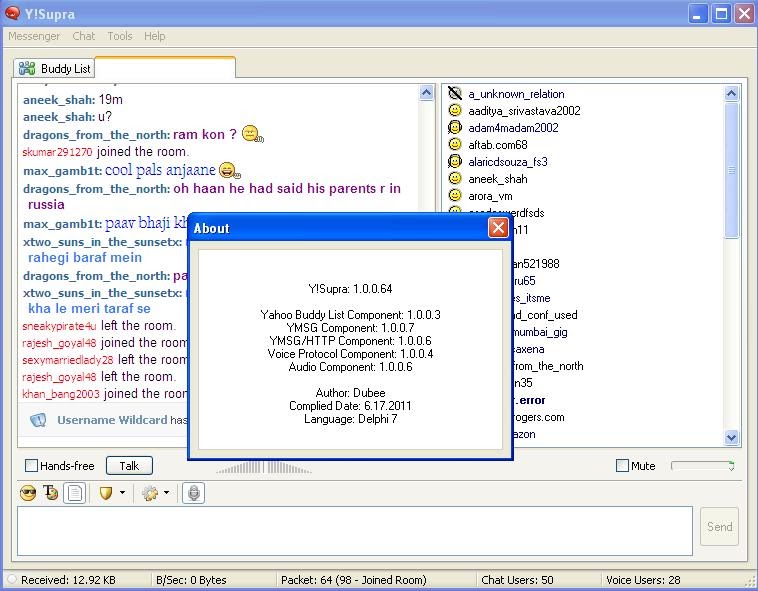Click the Talk button
This screenshot has height=591, width=758.
[129, 466]
